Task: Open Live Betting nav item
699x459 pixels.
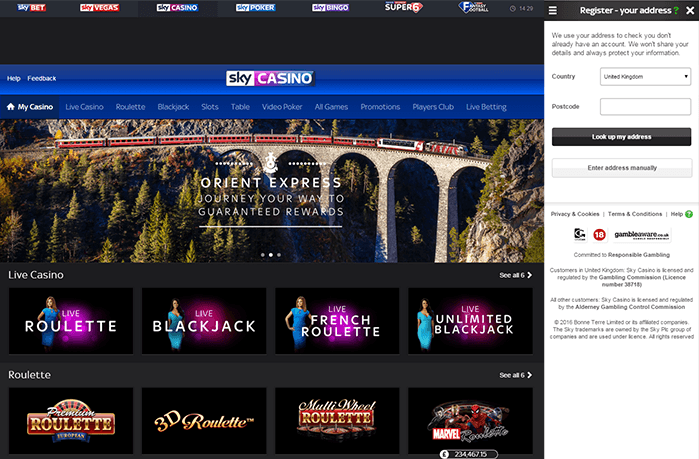Action: (x=486, y=107)
